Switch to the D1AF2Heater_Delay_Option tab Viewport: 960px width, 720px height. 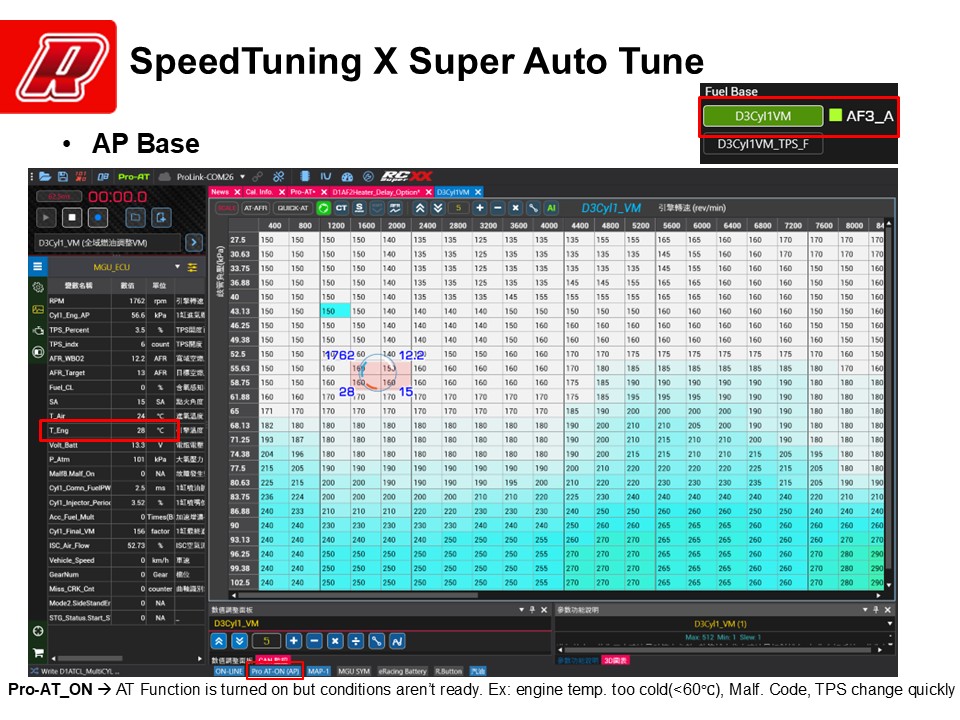click(375, 192)
